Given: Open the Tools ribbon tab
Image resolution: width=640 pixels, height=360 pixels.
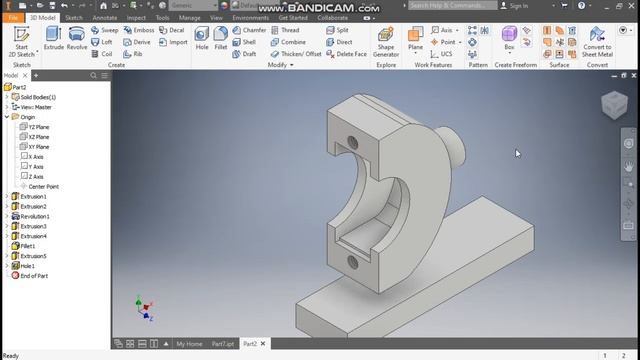Looking at the screenshot, I should click(x=162, y=18).
